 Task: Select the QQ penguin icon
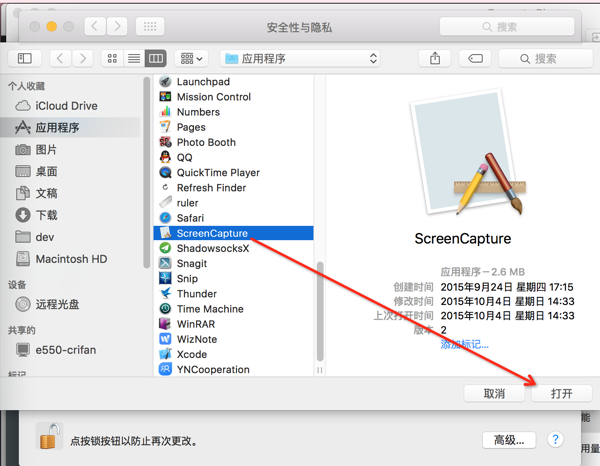pos(165,157)
